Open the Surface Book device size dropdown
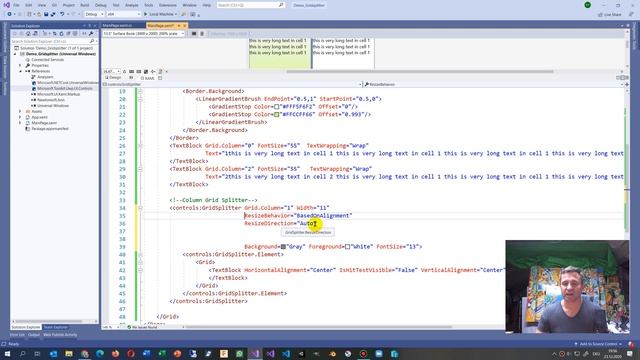The width and height of the screenshot is (640, 360). pos(143,34)
